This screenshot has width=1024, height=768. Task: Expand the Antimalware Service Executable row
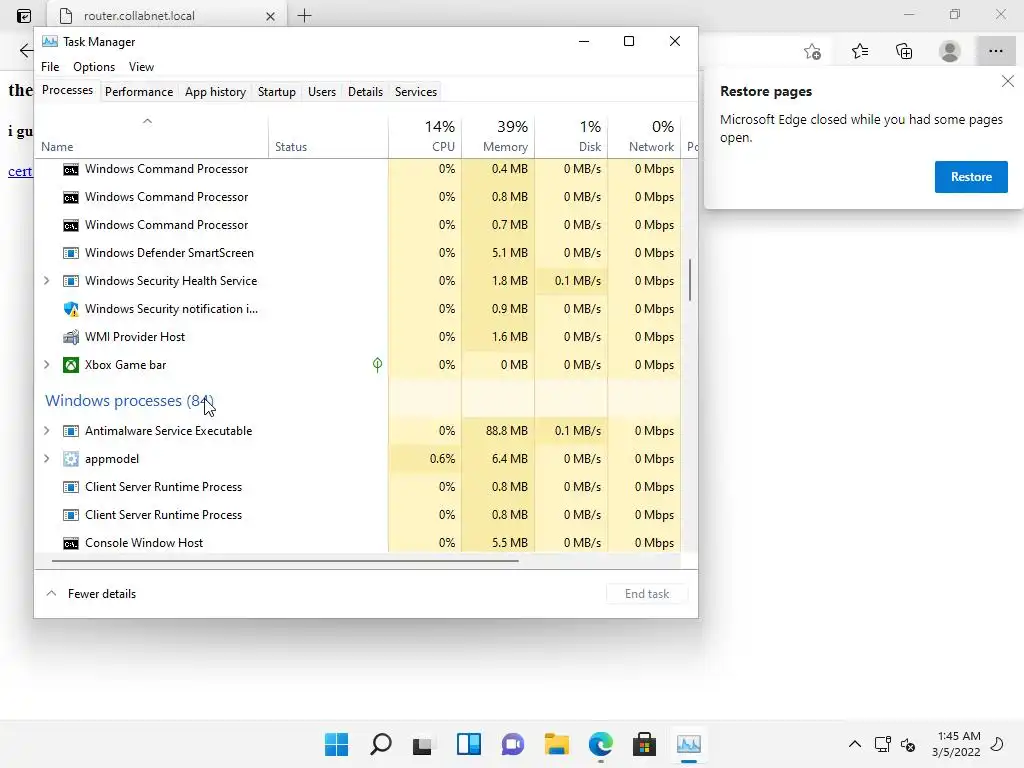click(46, 431)
